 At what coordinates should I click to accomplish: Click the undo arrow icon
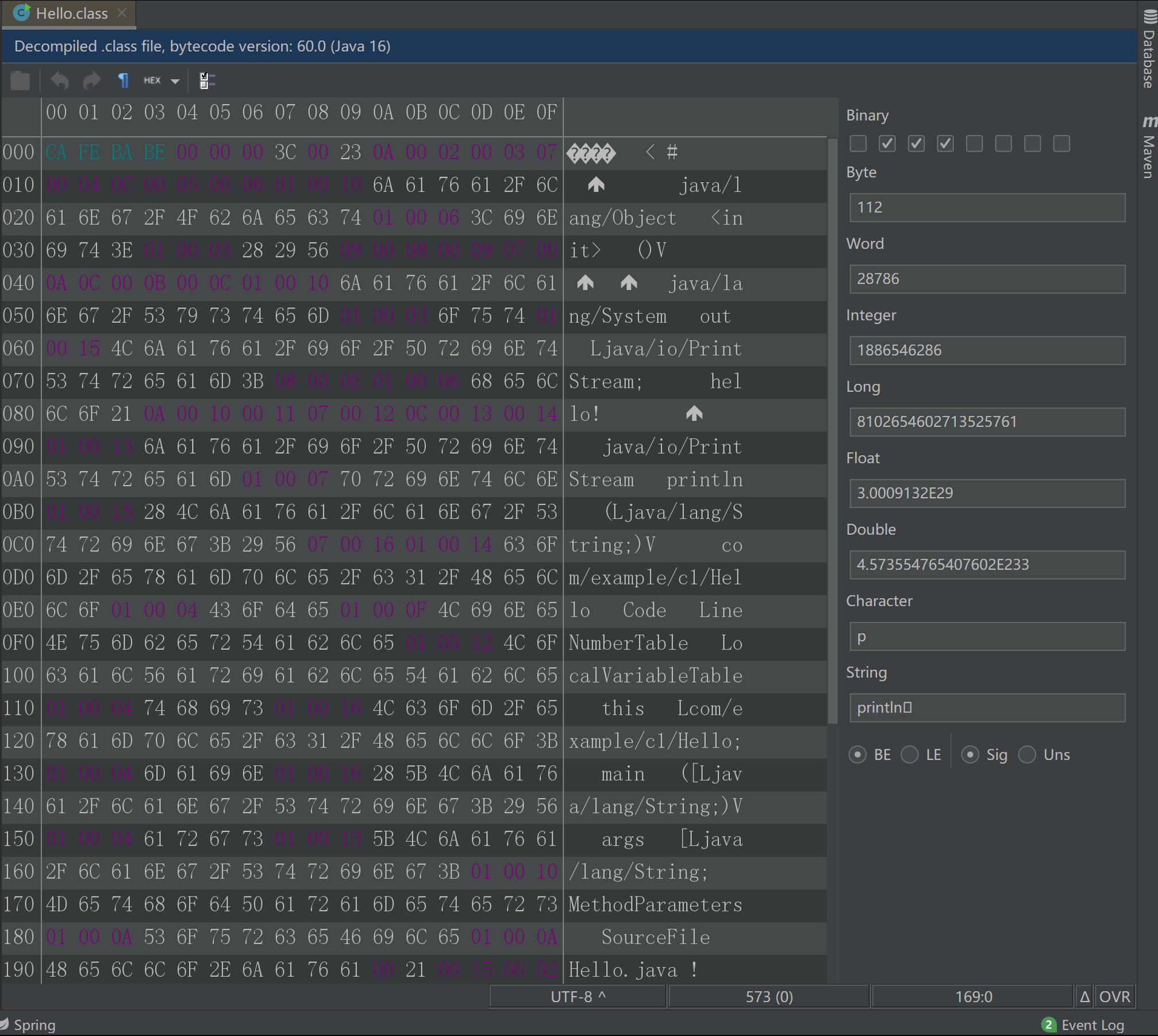pyautogui.click(x=59, y=81)
